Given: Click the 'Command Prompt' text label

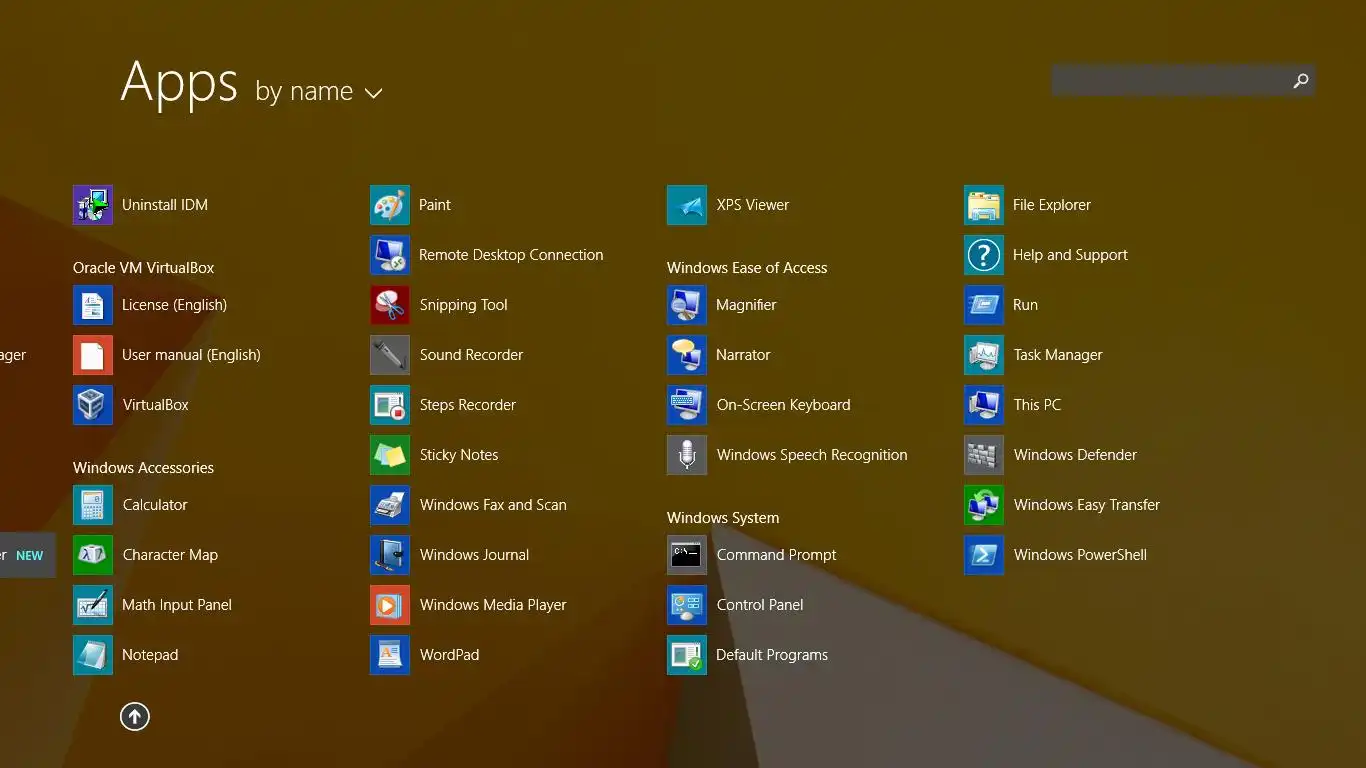Looking at the screenshot, I should [777, 555].
